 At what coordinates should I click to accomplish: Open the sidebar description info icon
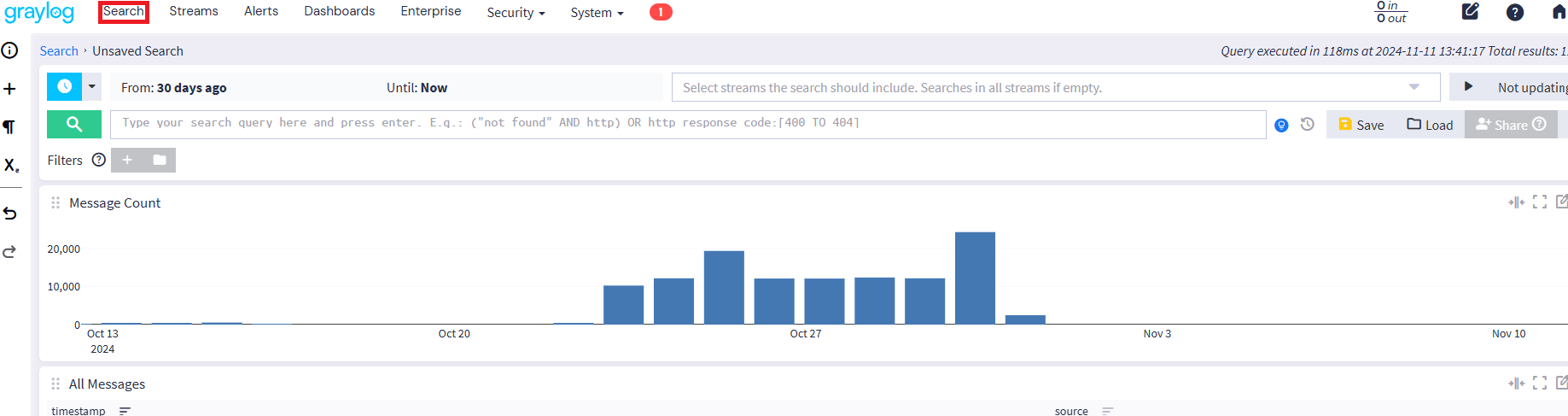coord(10,50)
